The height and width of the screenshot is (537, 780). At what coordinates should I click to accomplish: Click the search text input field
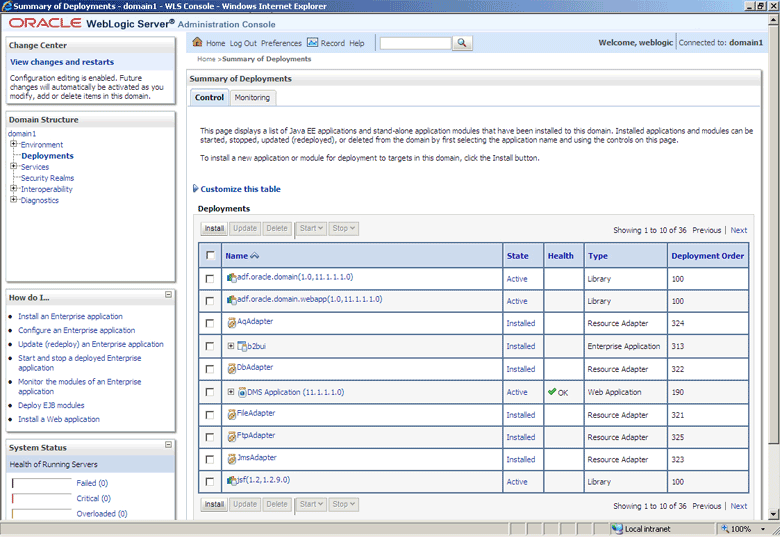click(x=415, y=43)
